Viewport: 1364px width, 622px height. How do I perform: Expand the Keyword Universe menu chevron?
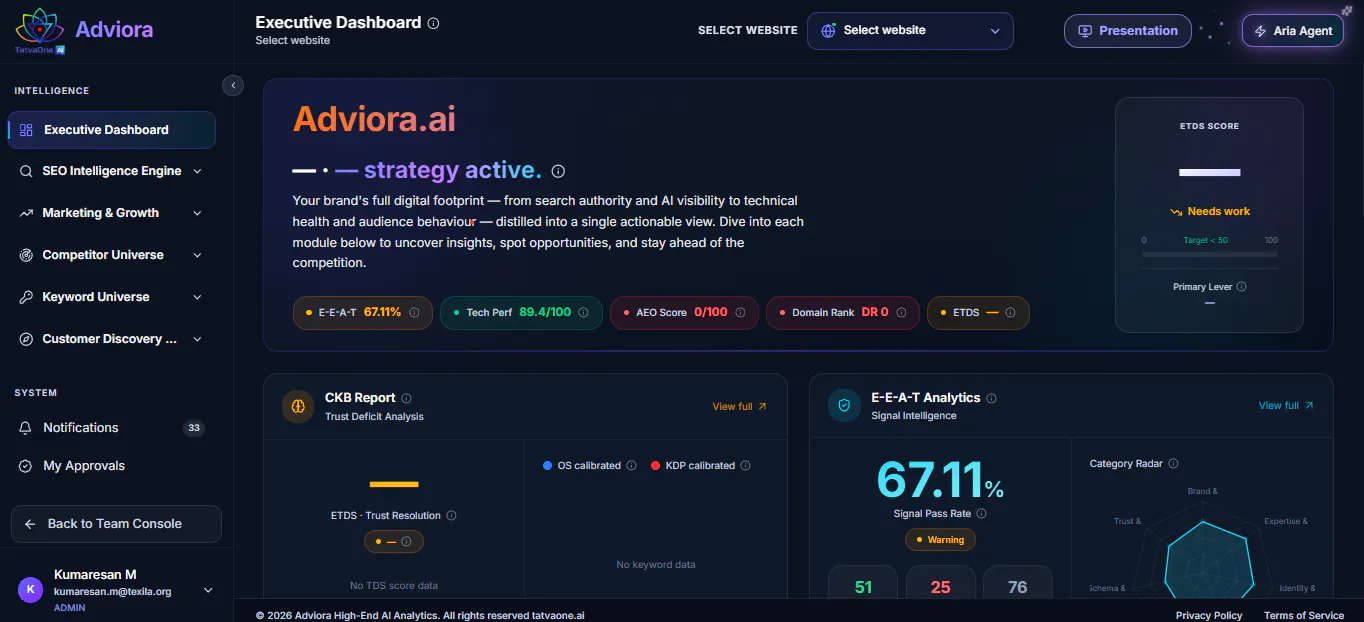(x=197, y=297)
